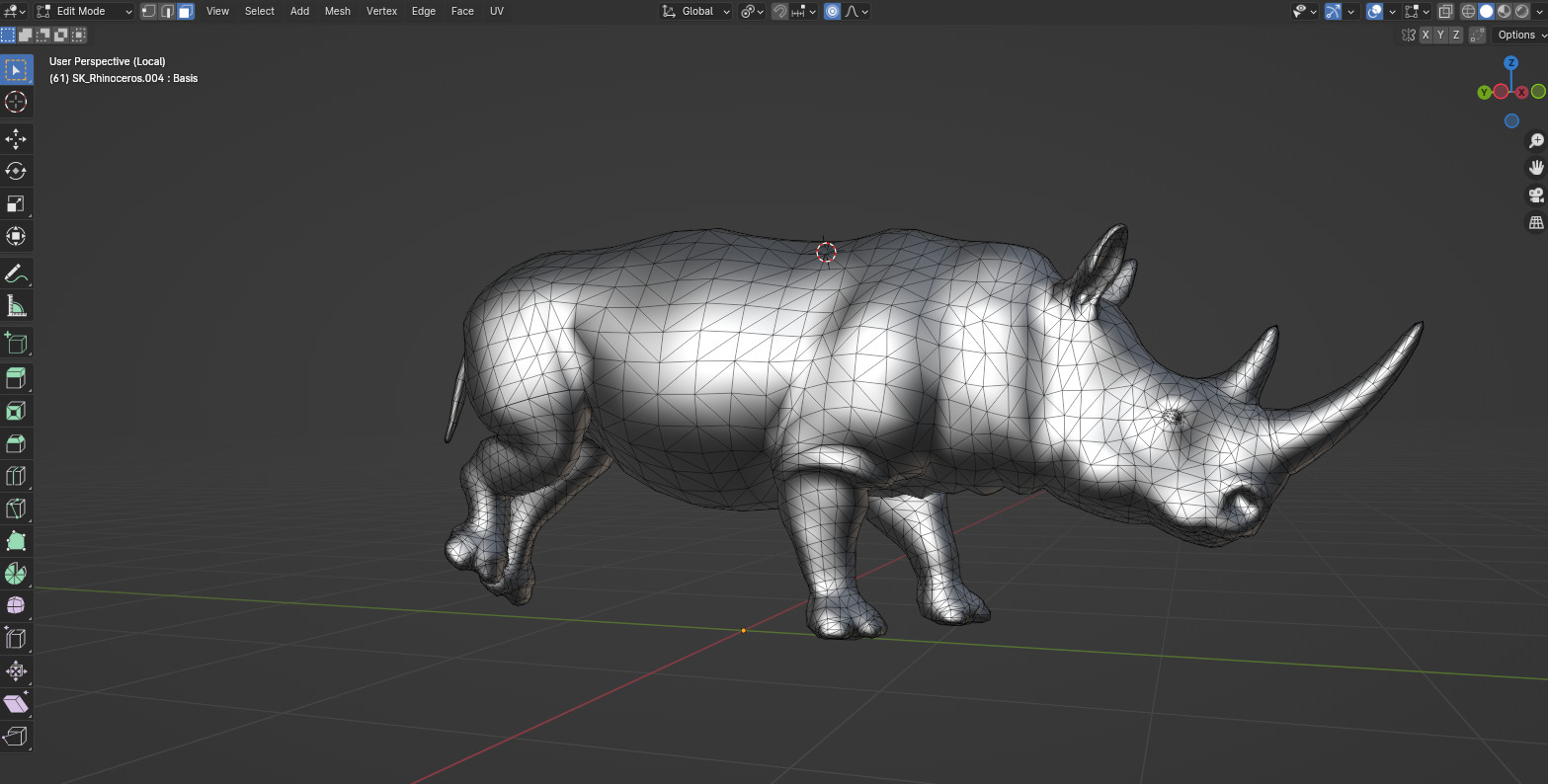Viewport: 1548px width, 784px height.
Task: Switch to solid shading
Action: (1486, 11)
